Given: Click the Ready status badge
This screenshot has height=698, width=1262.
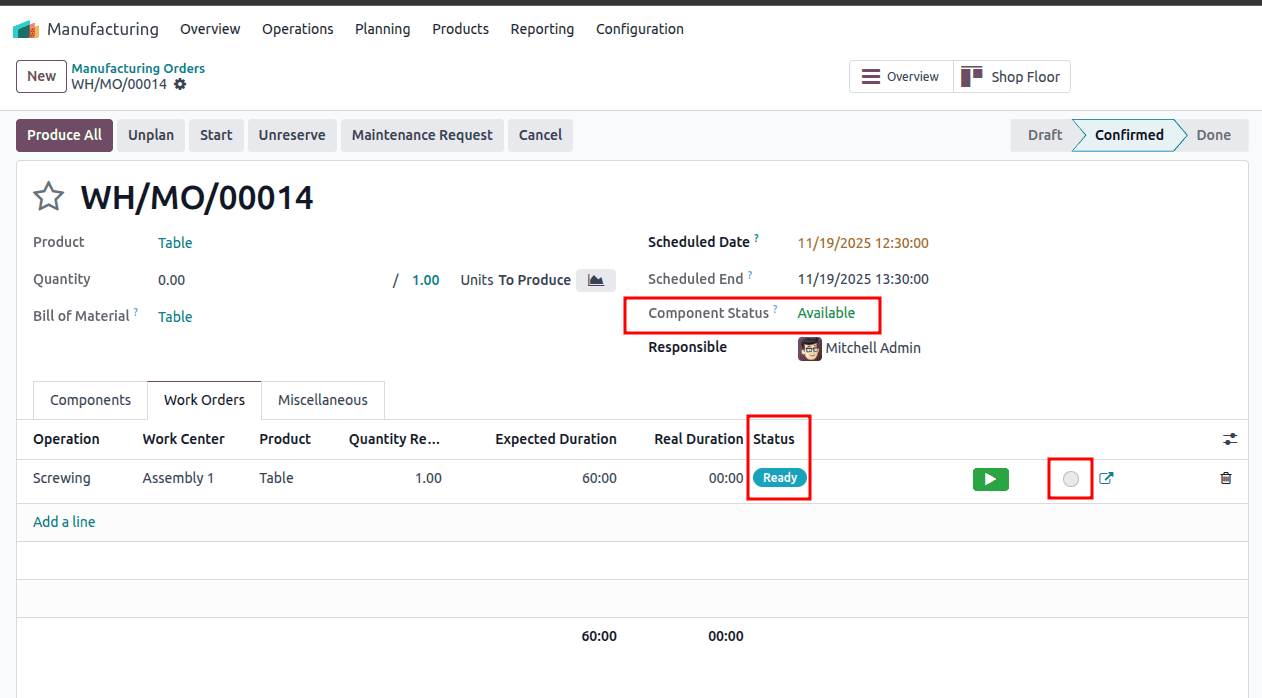Looking at the screenshot, I should point(779,478).
